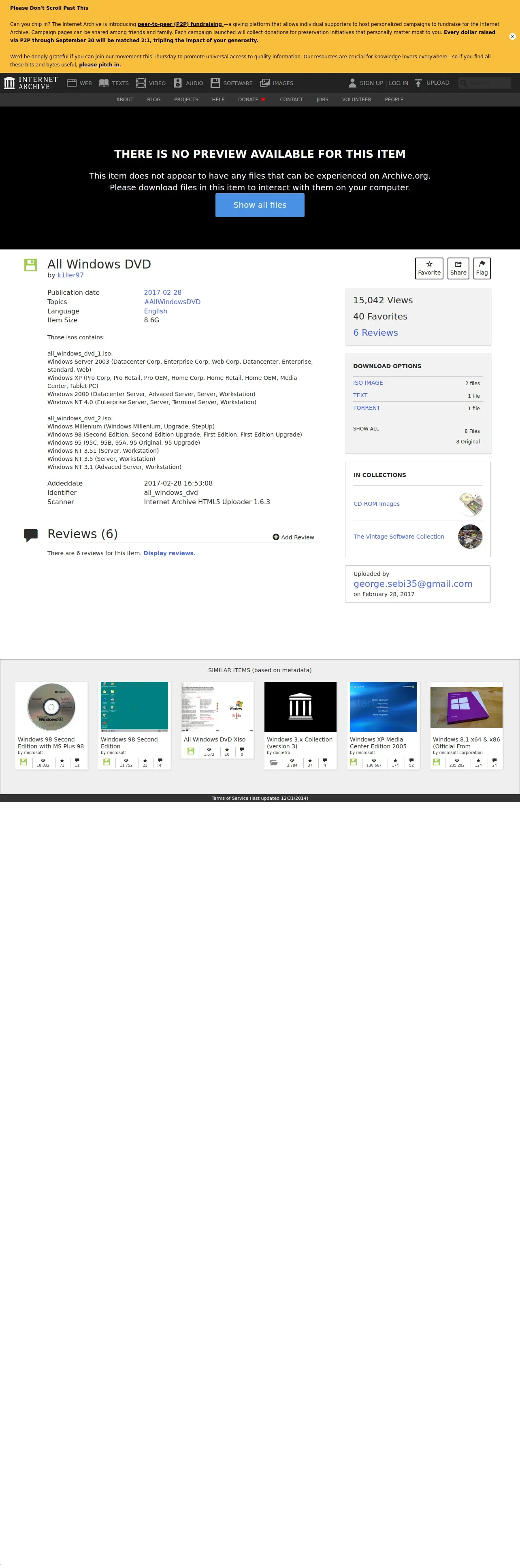Open the English language link
Screen dimensions: 520x1568
point(155,311)
